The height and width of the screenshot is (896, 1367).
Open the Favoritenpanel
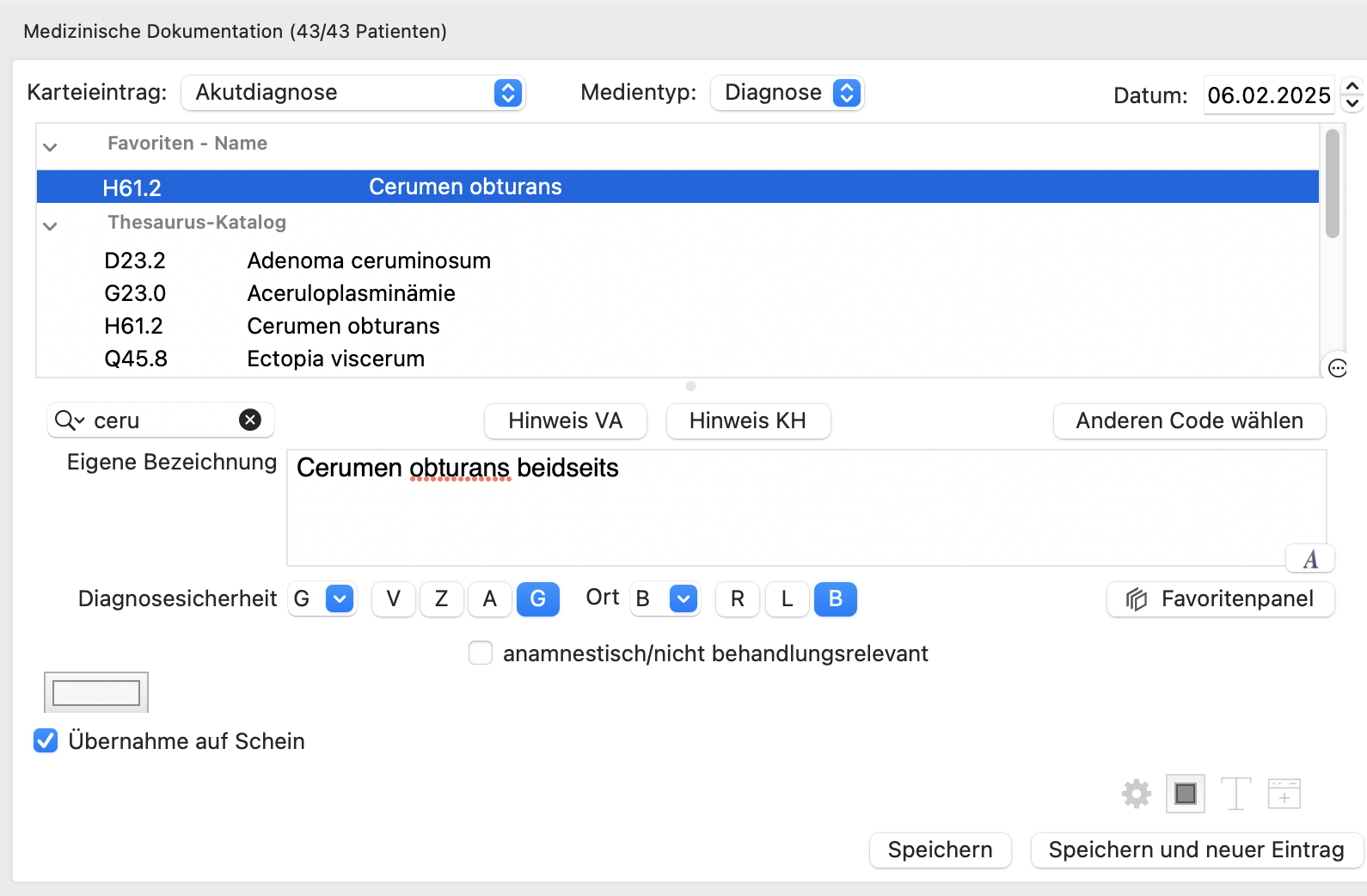(1221, 599)
